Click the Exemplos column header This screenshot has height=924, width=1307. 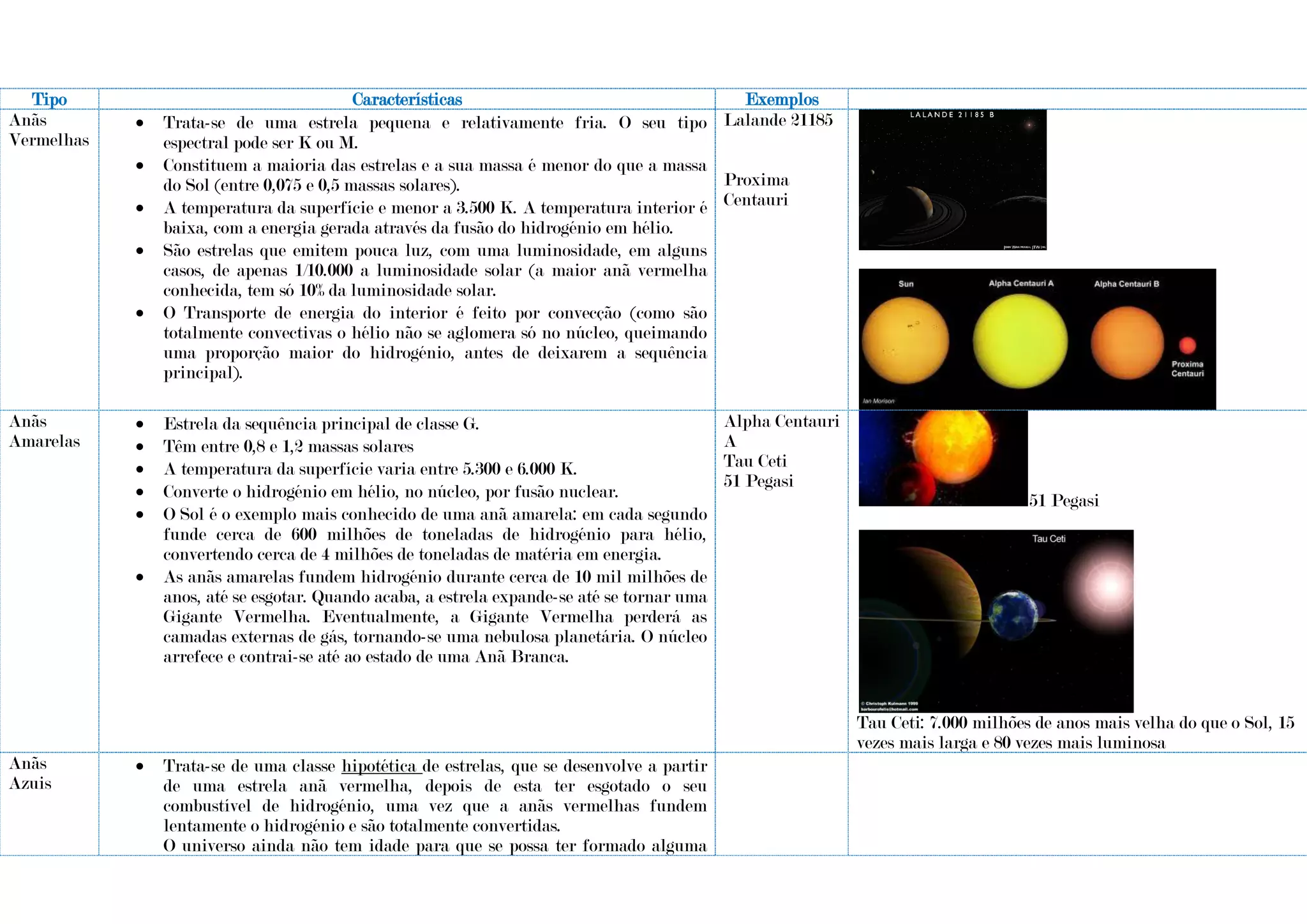(781, 100)
